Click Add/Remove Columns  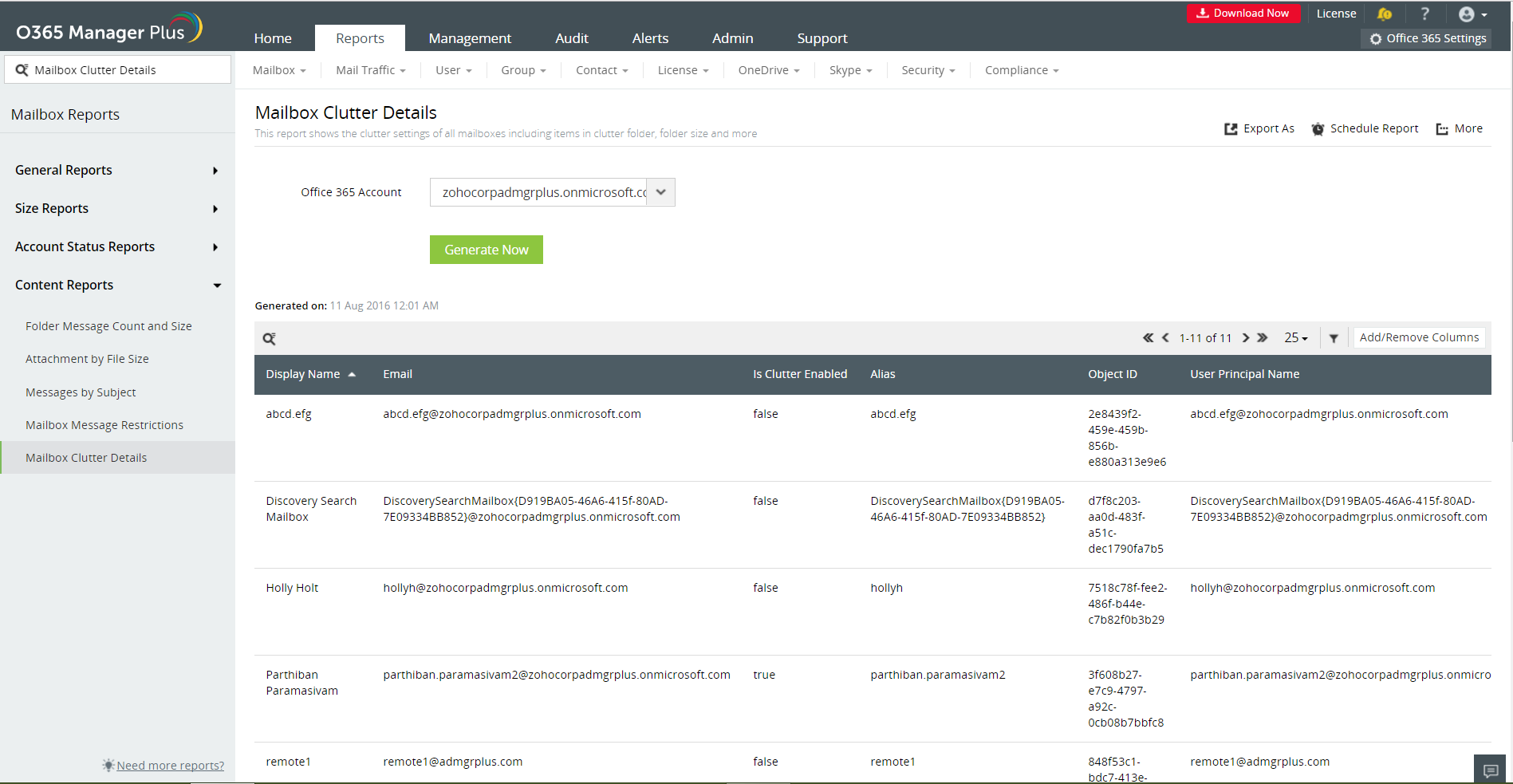pyautogui.click(x=1419, y=337)
